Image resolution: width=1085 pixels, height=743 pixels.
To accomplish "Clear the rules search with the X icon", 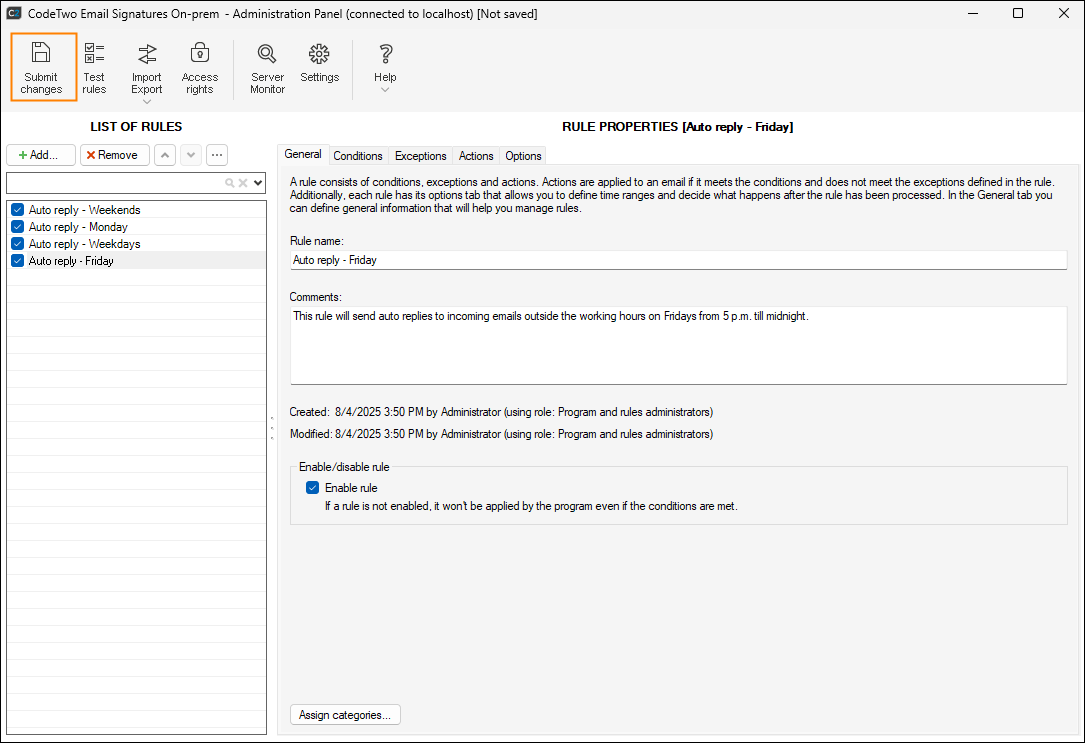I will coord(243,183).
